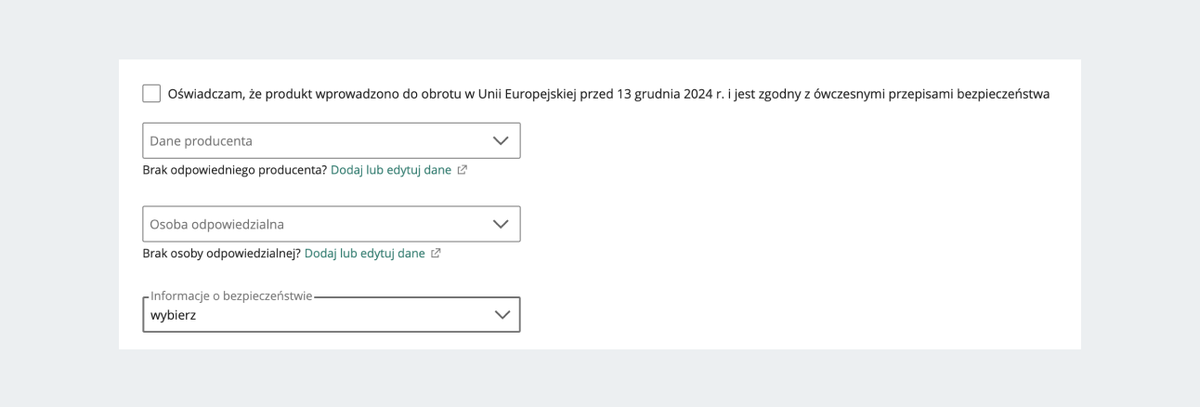Click the 'Brak odpowiedniego producenta?' helper text
This screenshot has height=407, width=1200.
coord(235,170)
